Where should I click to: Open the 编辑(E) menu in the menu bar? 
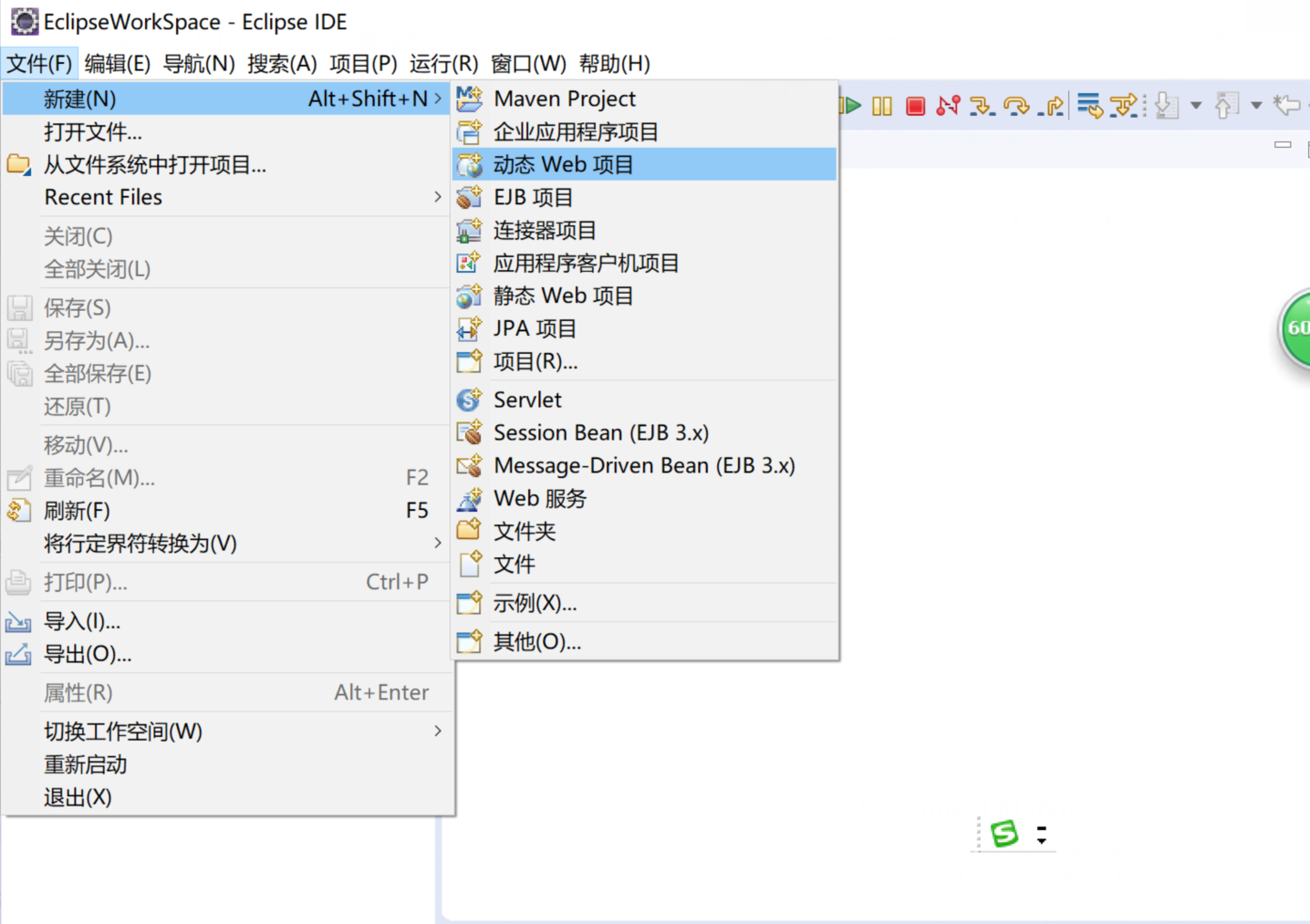[x=117, y=64]
